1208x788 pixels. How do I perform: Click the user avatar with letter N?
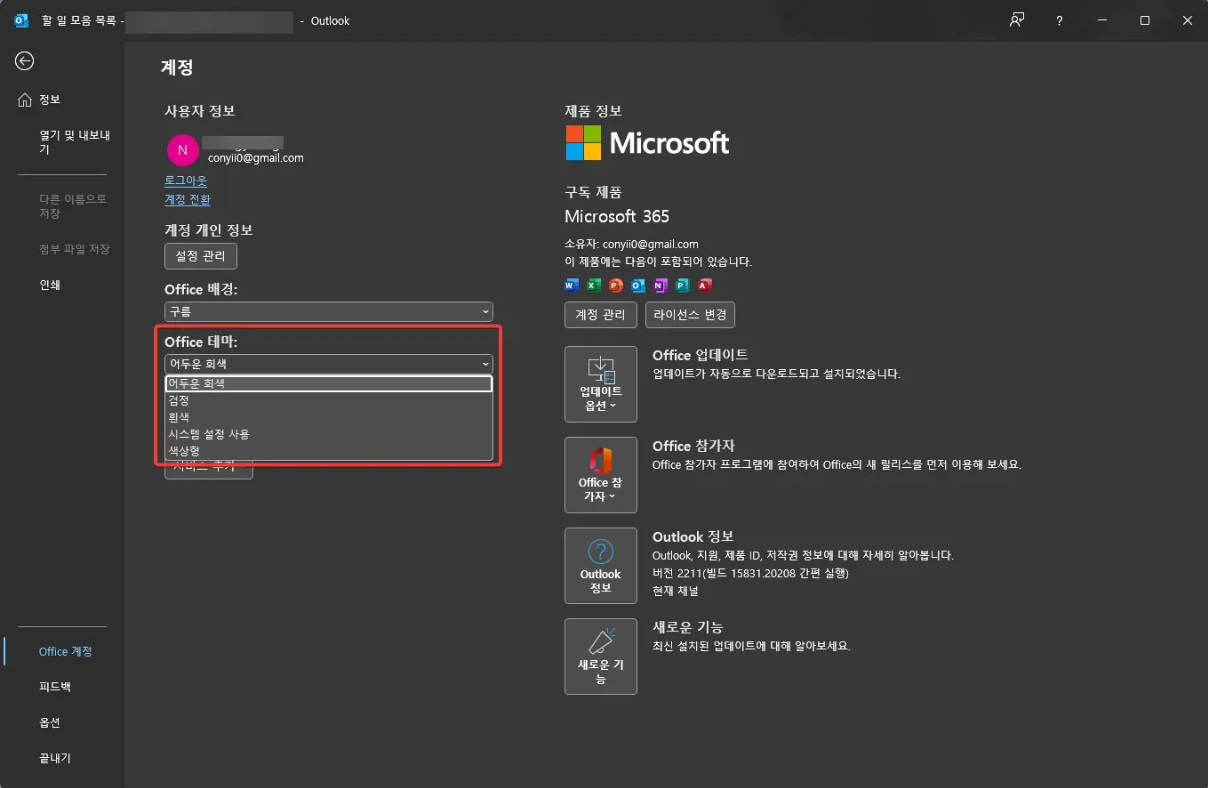pos(182,150)
